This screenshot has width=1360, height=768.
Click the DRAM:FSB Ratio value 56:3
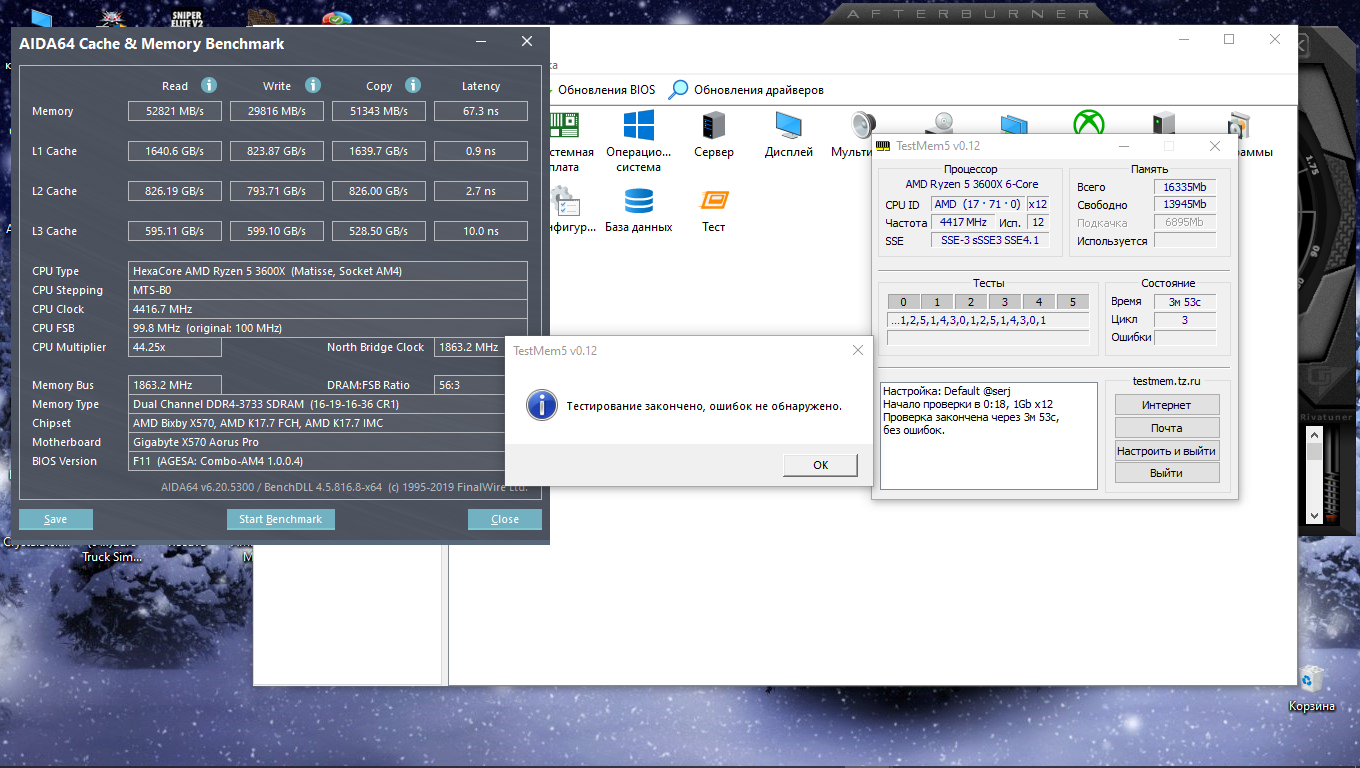(x=469, y=385)
